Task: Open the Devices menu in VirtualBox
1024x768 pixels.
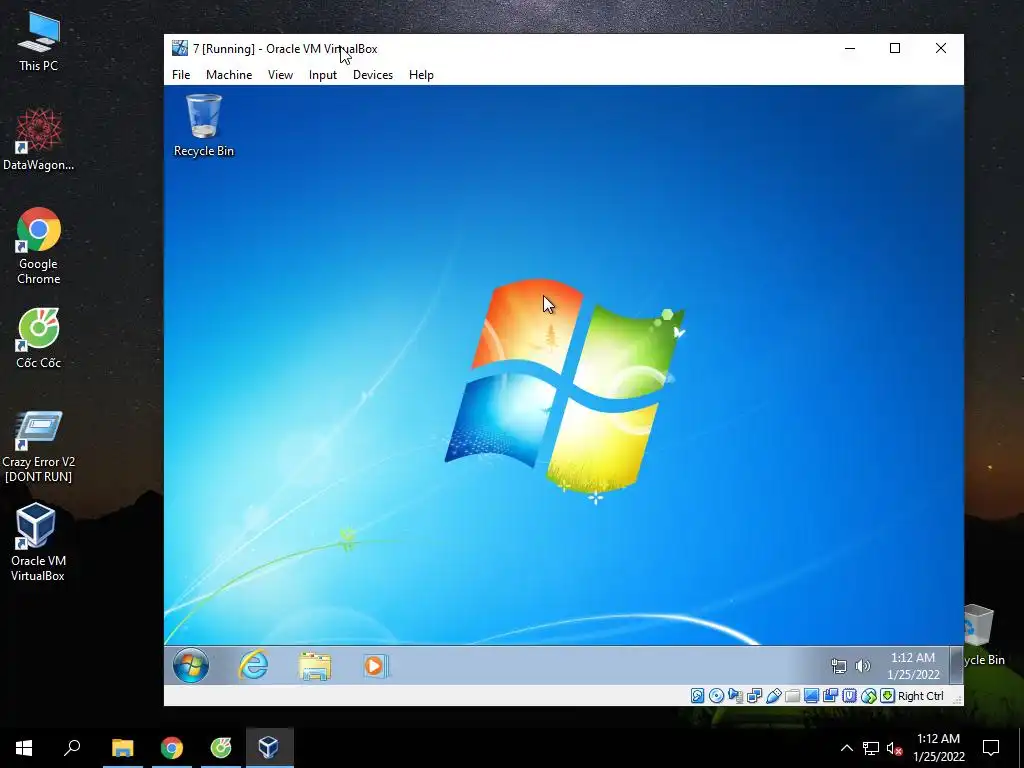Action: (x=373, y=74)
